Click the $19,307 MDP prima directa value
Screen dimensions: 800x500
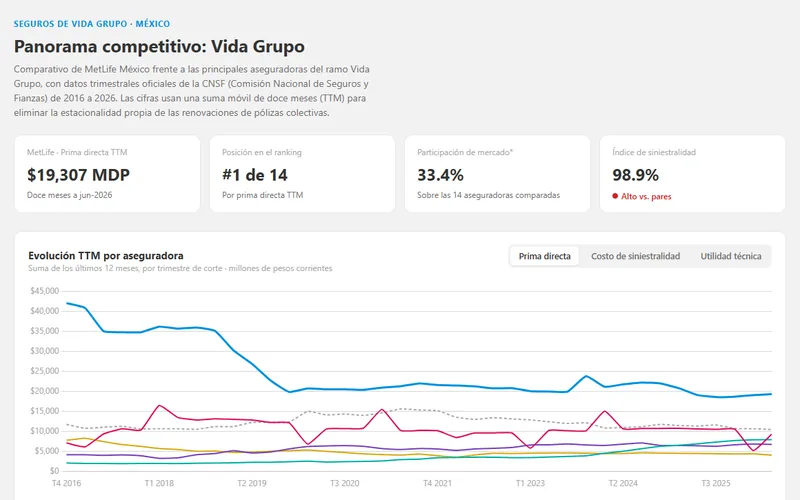pyautogui.click(x=79, y=175)
